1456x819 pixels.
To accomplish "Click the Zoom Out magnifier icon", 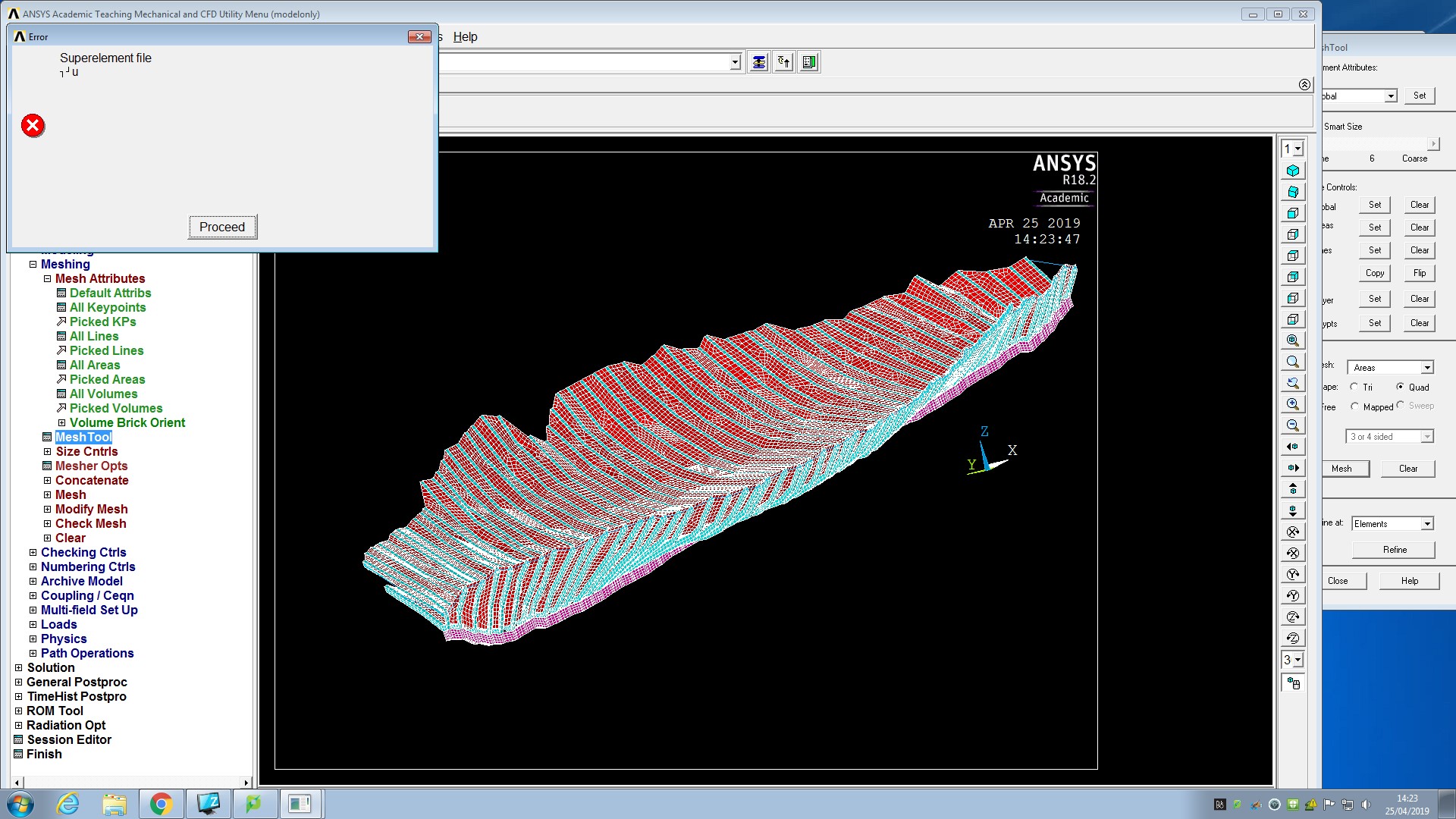I will 1293,425.
